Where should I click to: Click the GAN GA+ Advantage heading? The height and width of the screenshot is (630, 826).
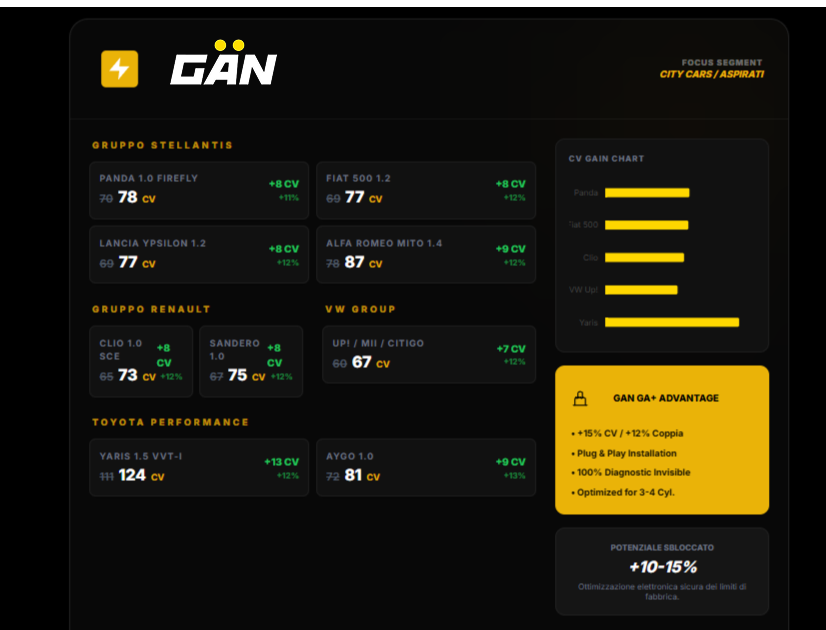pos(665,398)
